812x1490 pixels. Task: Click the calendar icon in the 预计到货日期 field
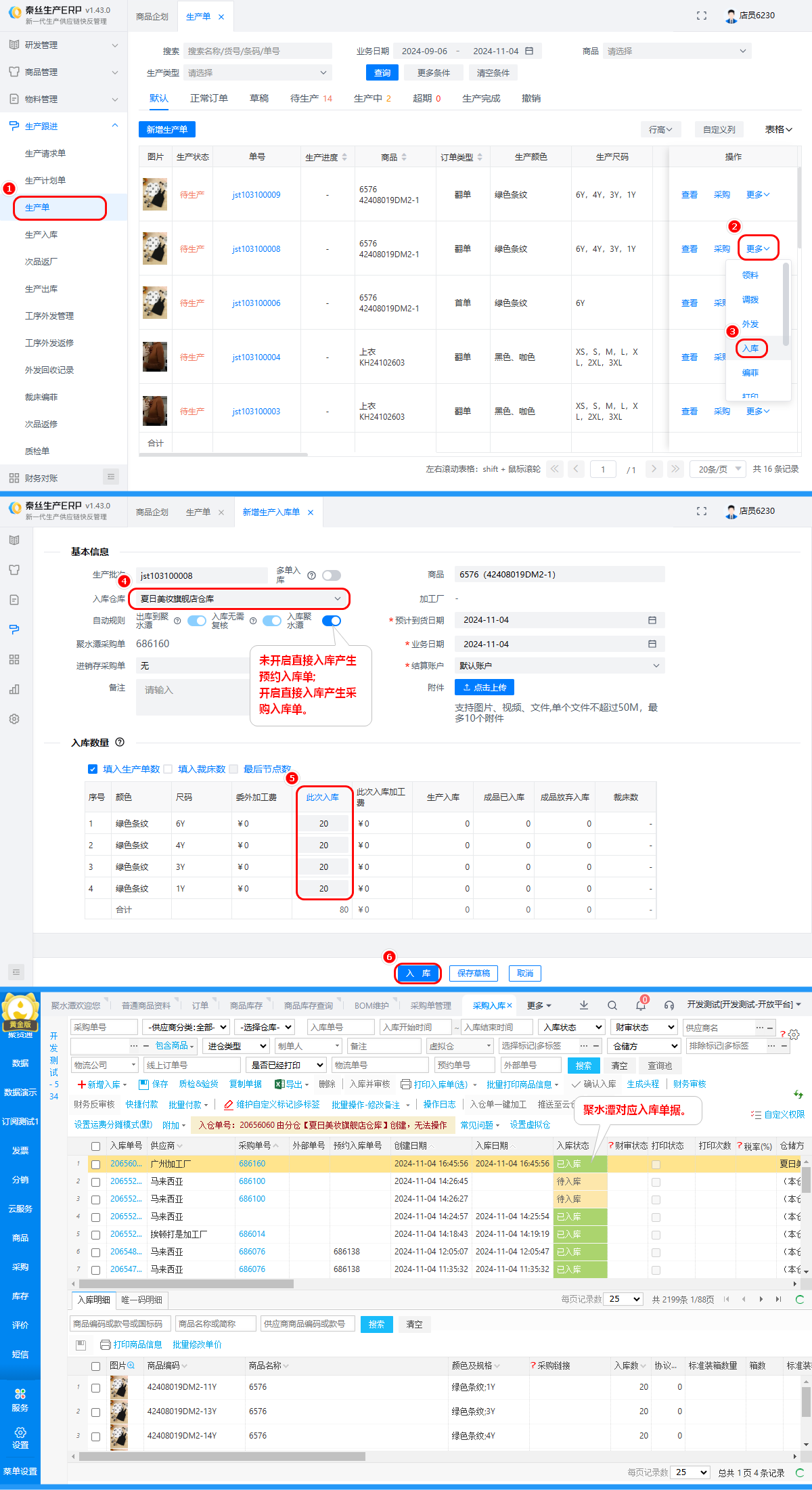pyautogui.click(x=652, y=620)
